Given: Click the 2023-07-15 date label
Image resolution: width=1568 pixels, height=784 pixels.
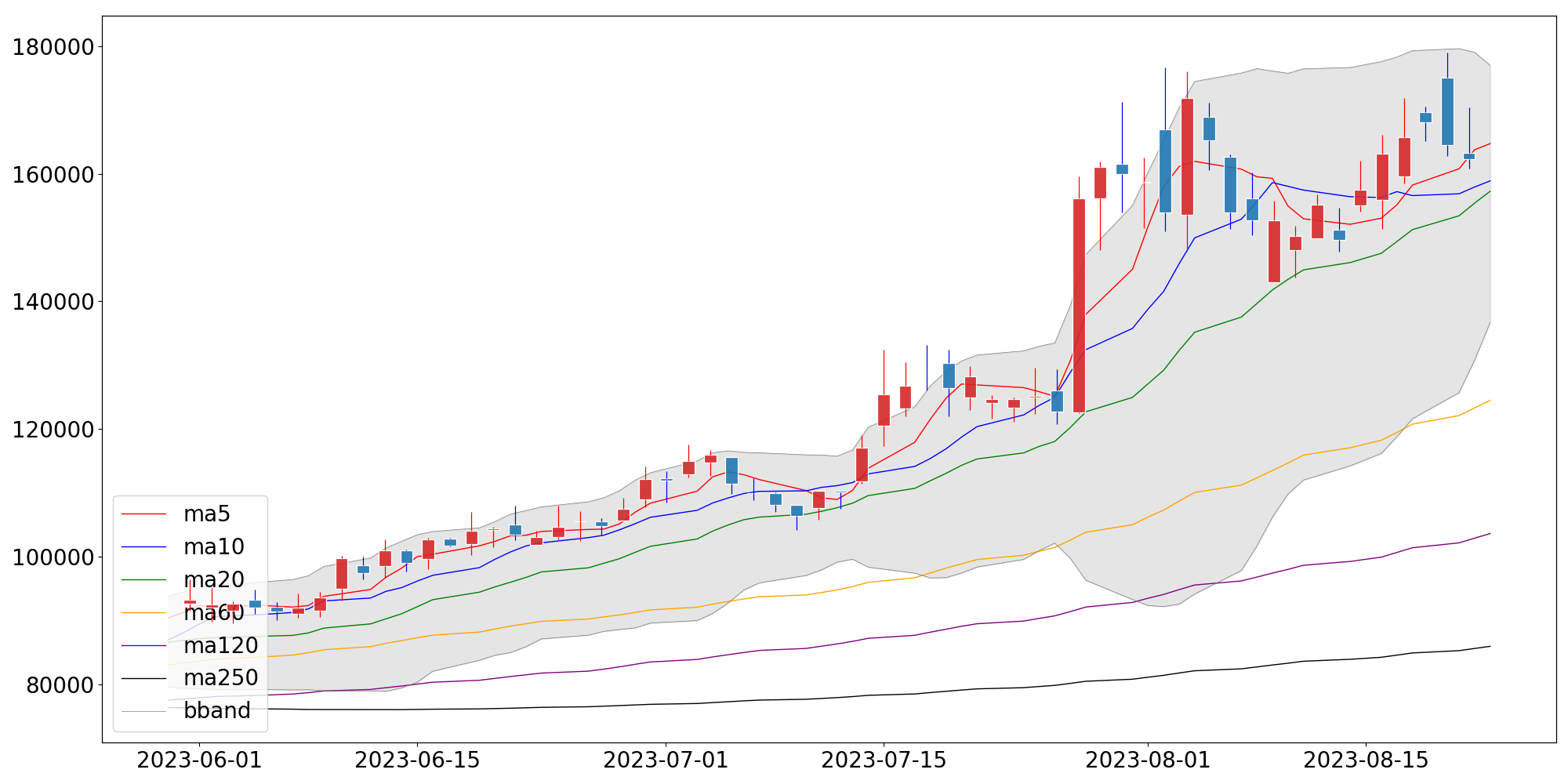Looking at the screenshot, I should coord(884,761).
